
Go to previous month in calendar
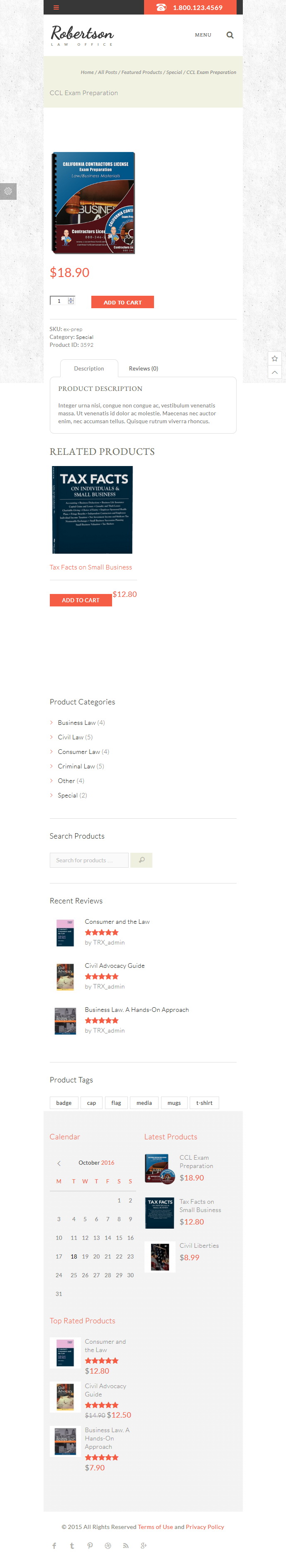(59, 1163)
